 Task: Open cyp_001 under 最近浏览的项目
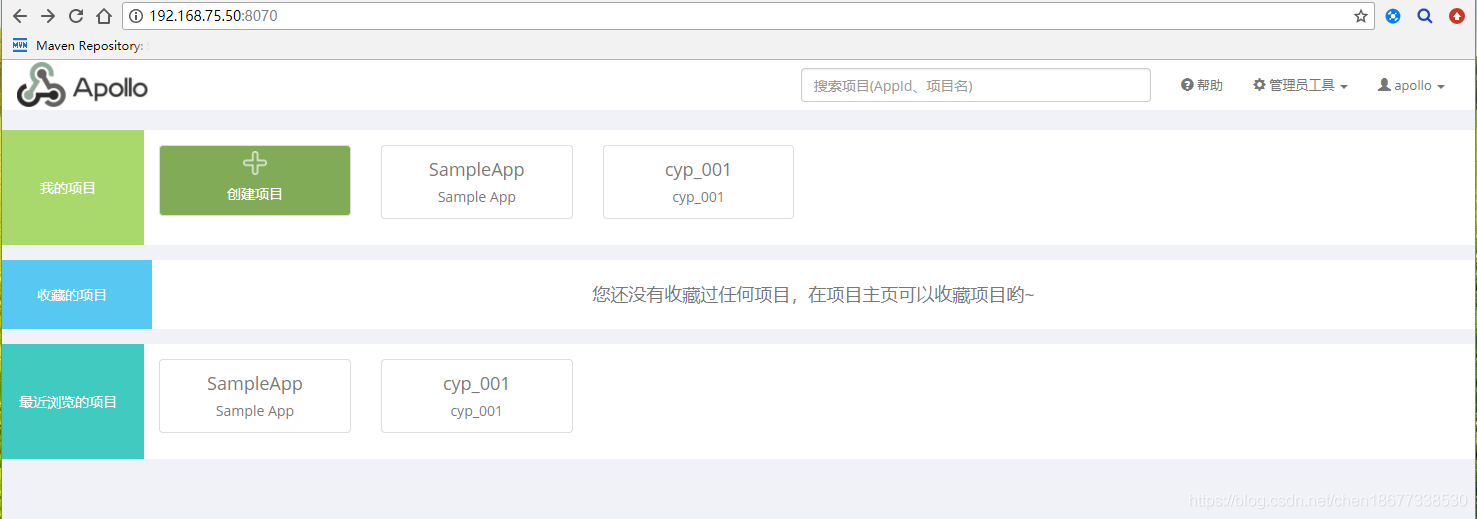point(477,396)
